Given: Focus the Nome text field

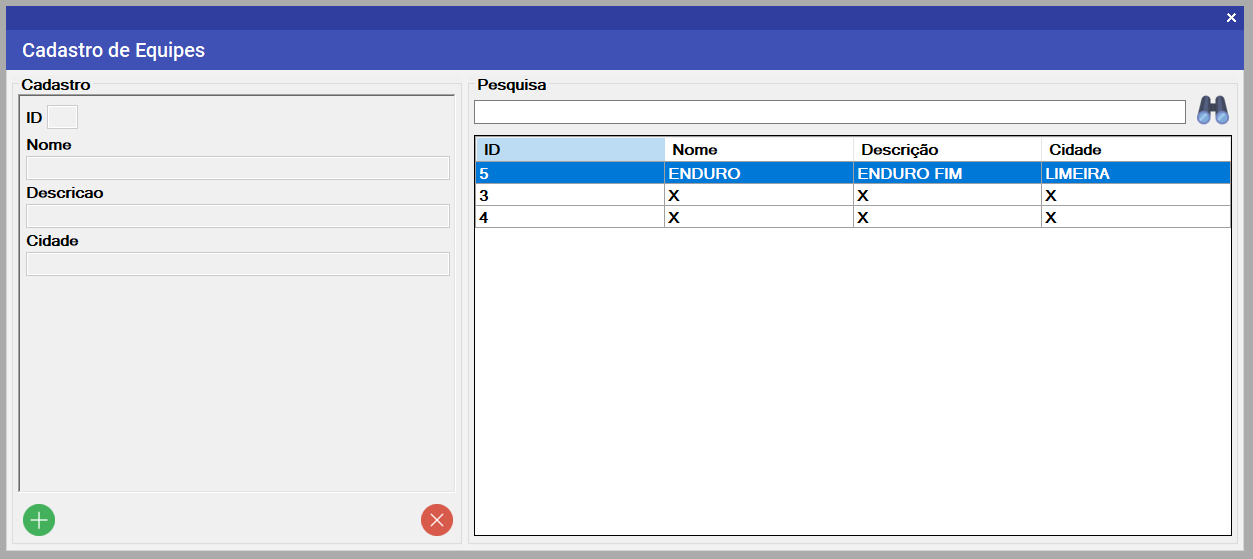Looking at the screenshot, I should (238, 168).
